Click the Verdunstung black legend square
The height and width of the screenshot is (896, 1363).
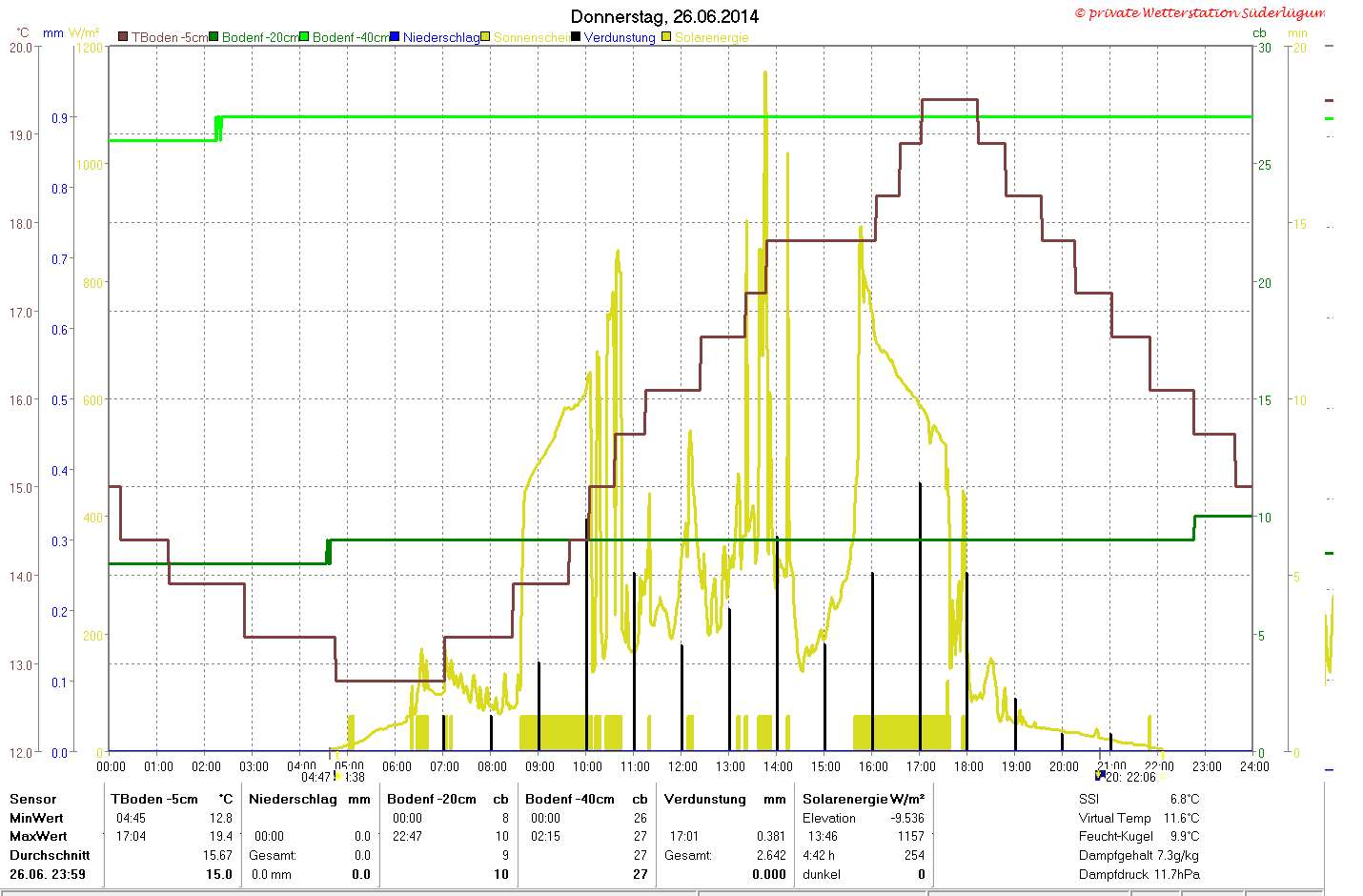coord(576,37)
